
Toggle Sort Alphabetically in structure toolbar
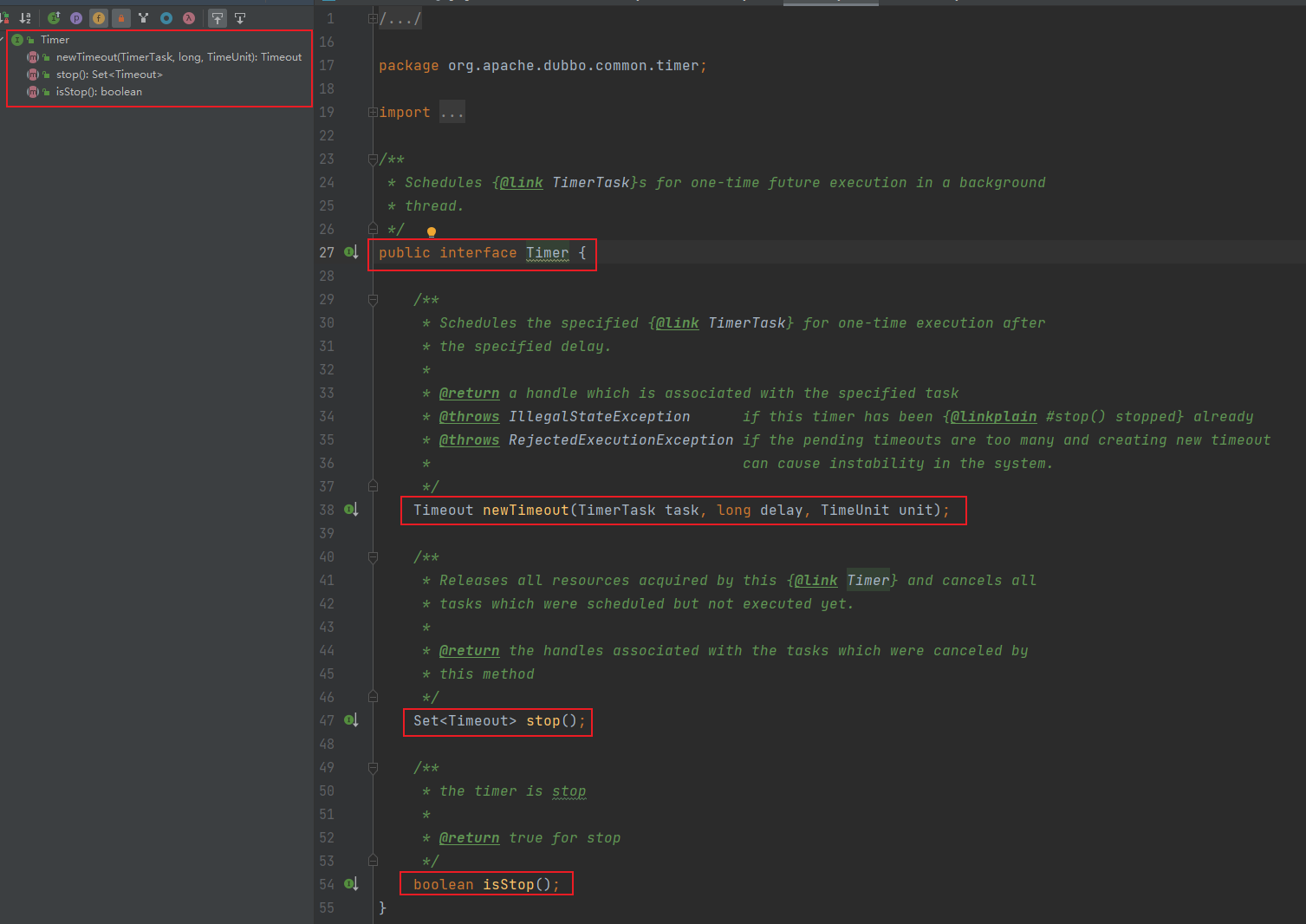pyautogui.click(x=25, y=17)
